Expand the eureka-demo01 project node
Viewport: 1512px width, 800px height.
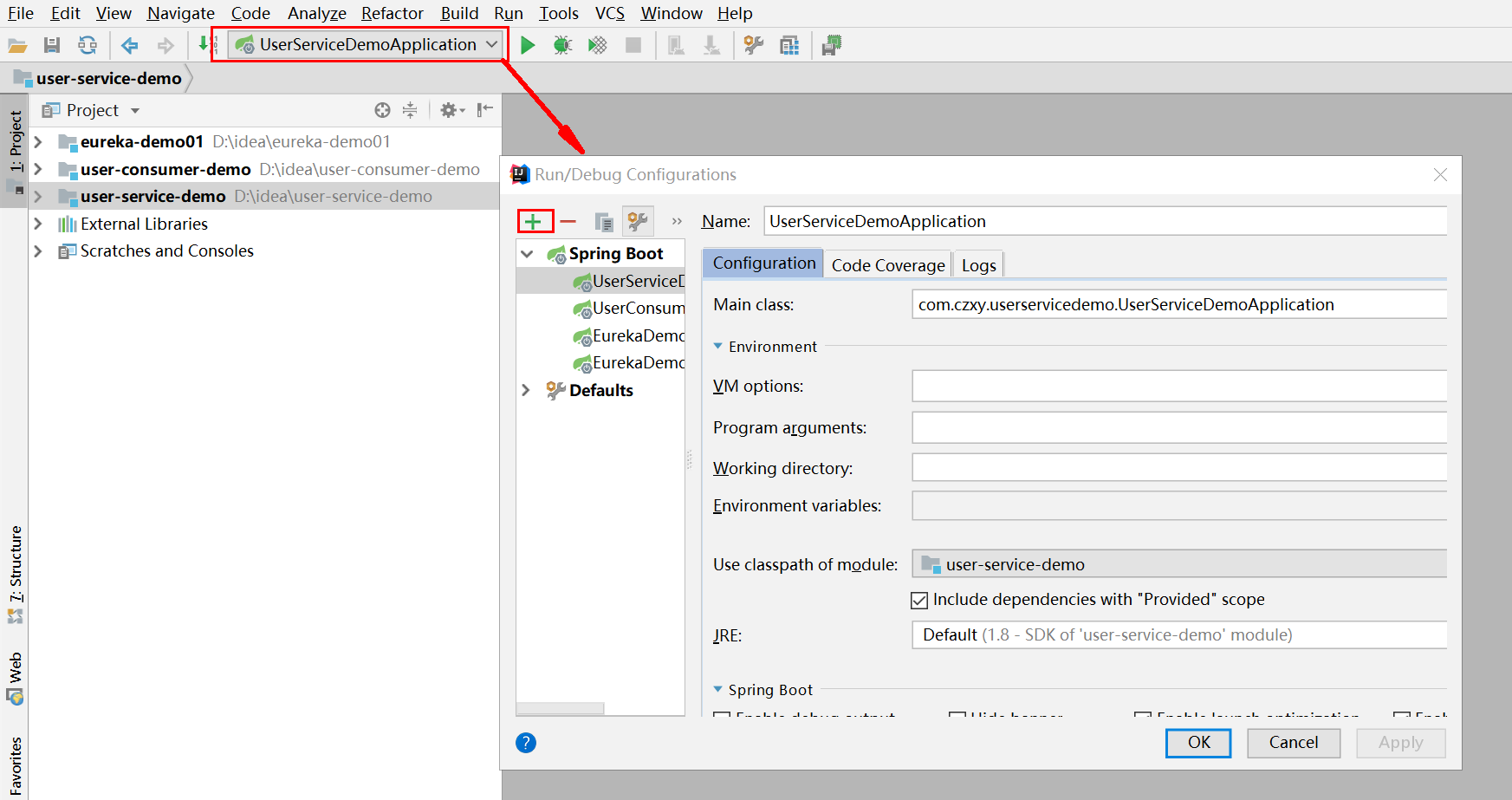pos(38,141)
